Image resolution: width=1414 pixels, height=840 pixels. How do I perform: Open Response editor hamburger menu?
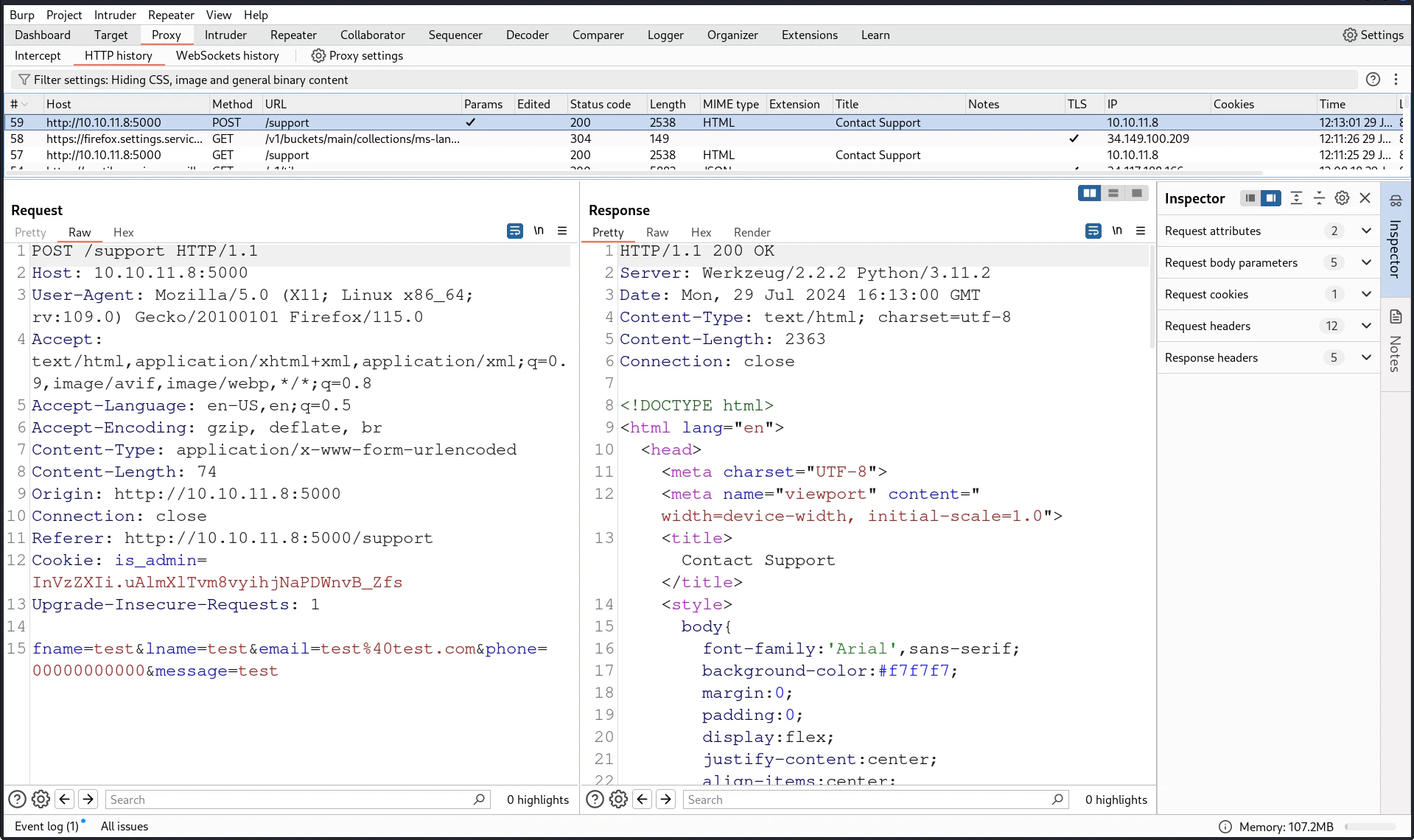click(1141, 231)
